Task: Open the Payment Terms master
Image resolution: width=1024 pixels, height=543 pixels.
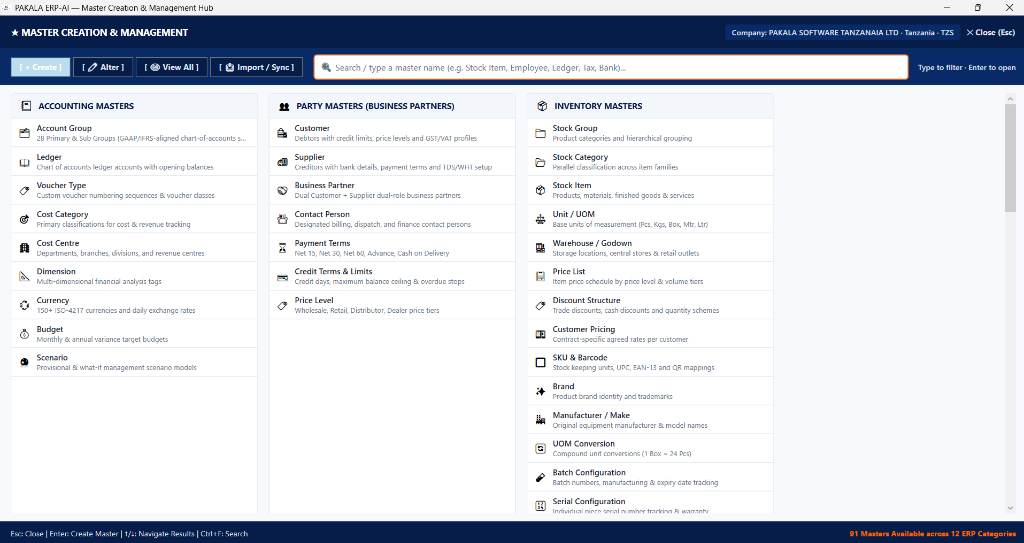Action: (392, 248)
